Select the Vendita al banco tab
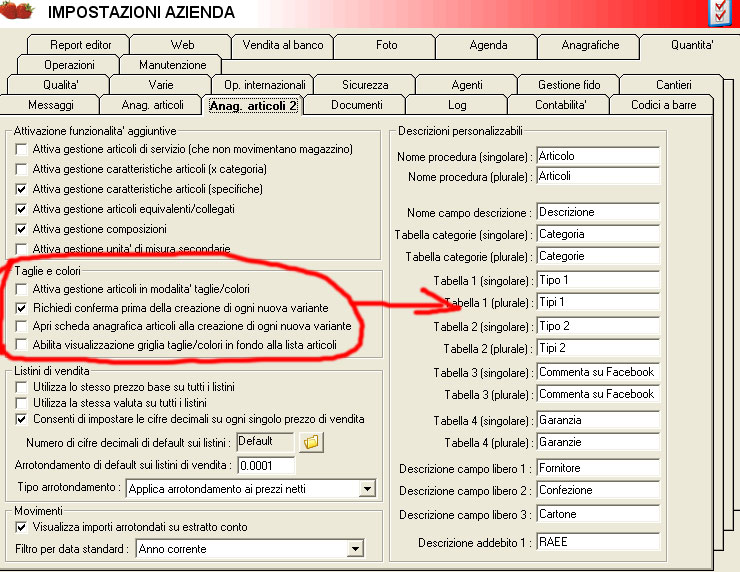This screenshot has width=740, height=572. point(283,45)
